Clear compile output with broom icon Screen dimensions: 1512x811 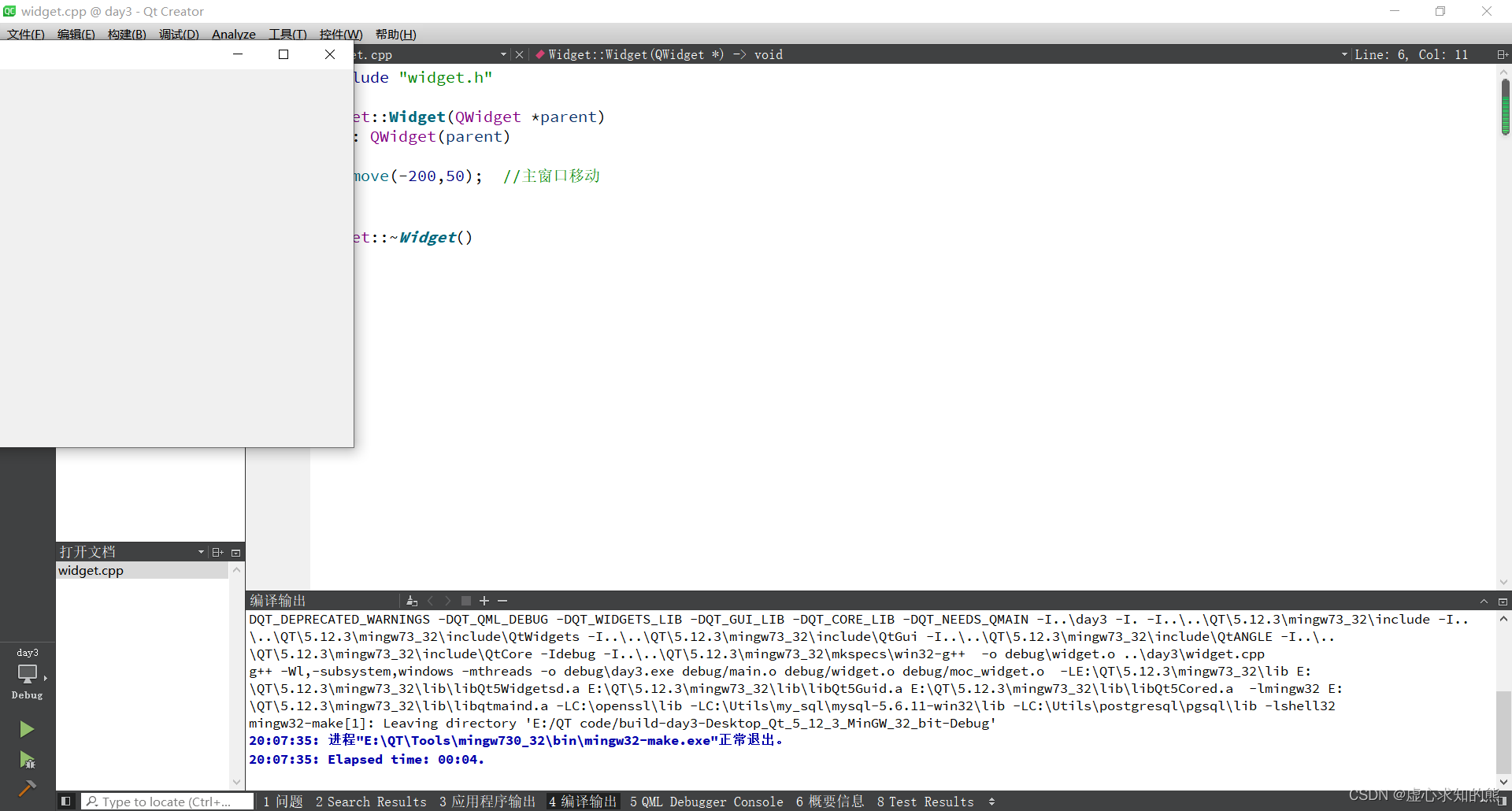(x=412, y=601)
